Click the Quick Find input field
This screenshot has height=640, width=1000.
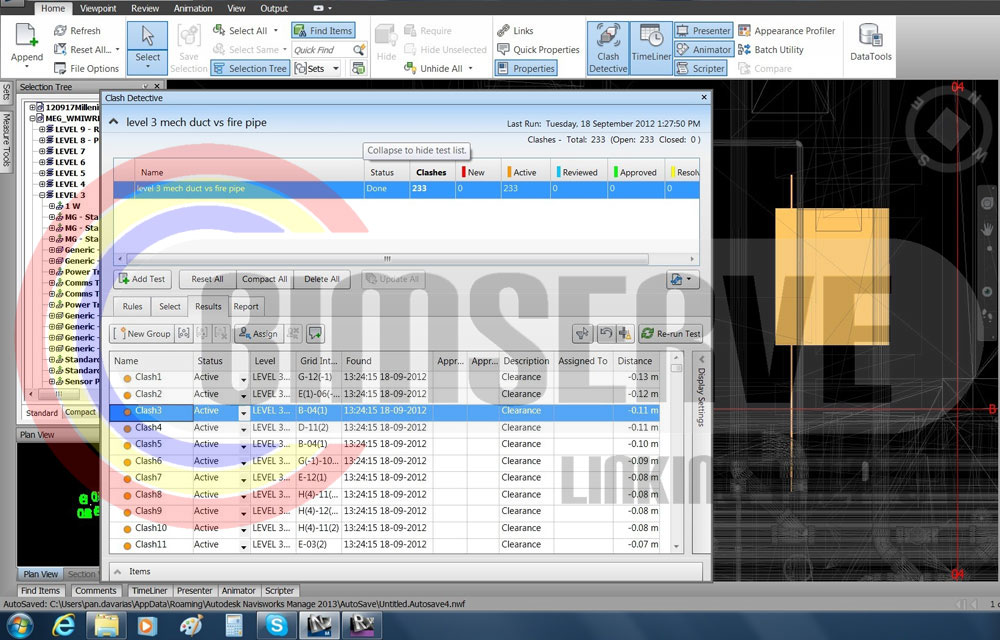pos(321,50)
